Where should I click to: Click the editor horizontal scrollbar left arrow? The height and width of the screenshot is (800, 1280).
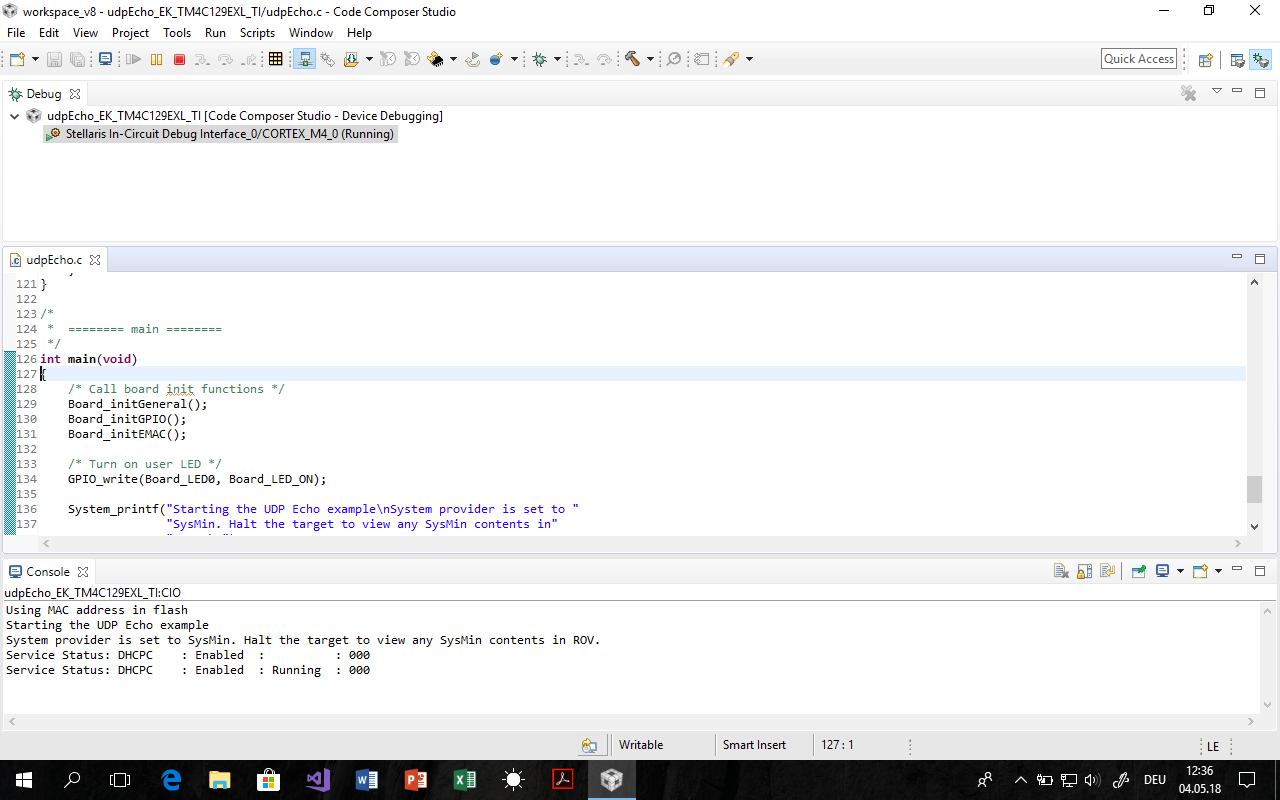pyautogui.click(x=44, y=544)
